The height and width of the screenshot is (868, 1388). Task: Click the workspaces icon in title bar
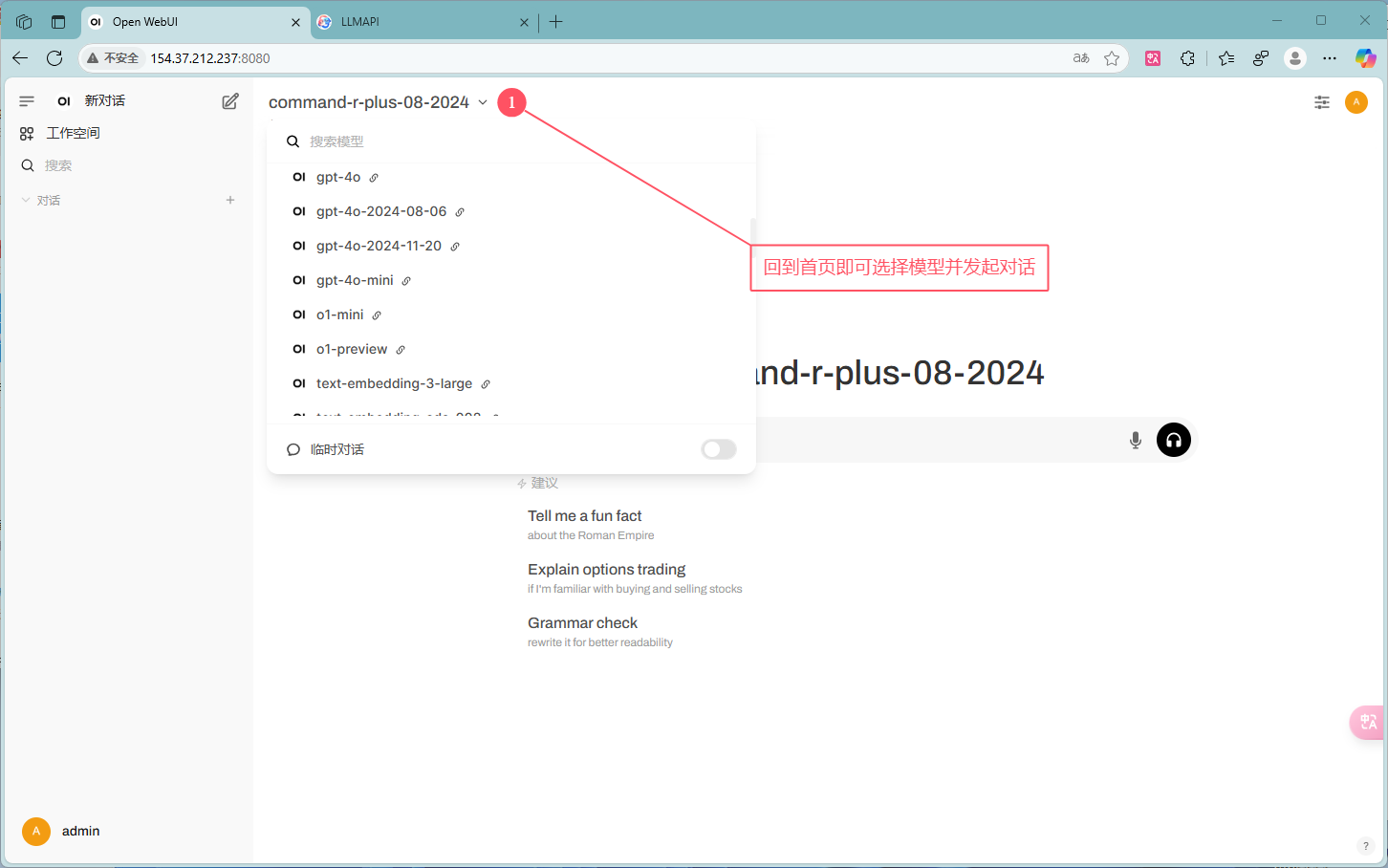pos(24,22)
